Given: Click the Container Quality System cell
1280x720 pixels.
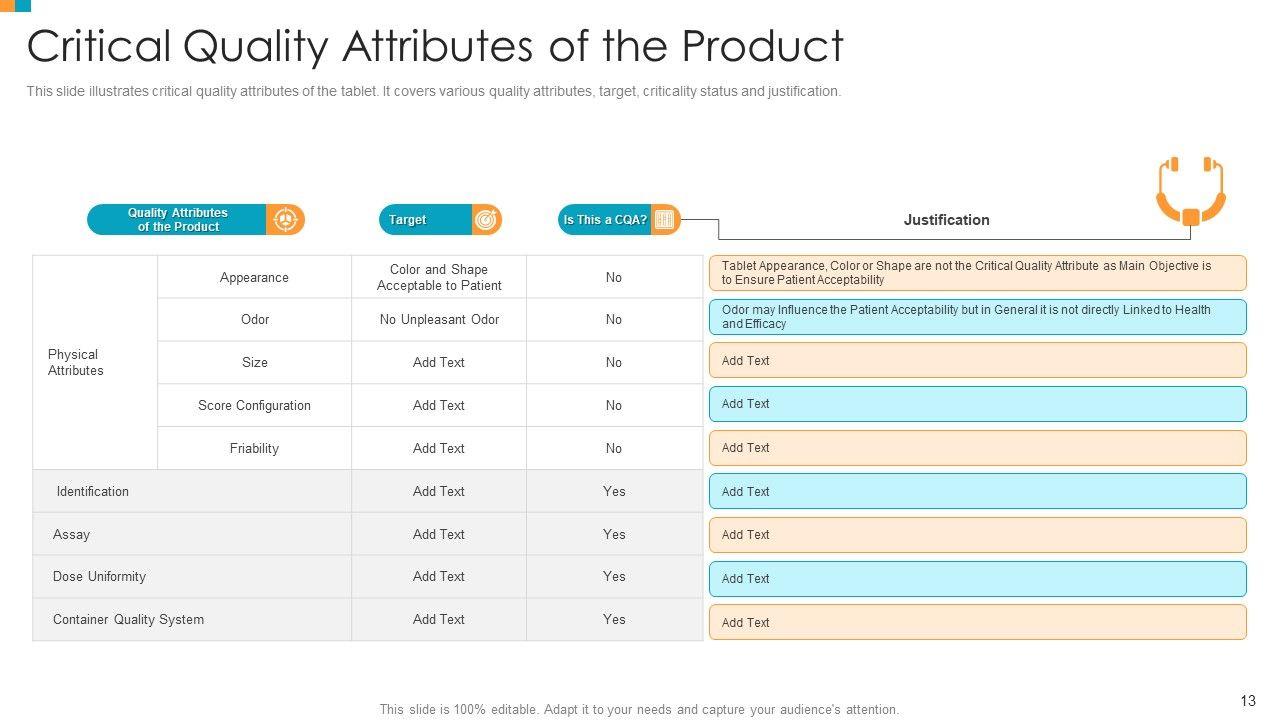Looking at the screenshot, I should coord(128,620).
